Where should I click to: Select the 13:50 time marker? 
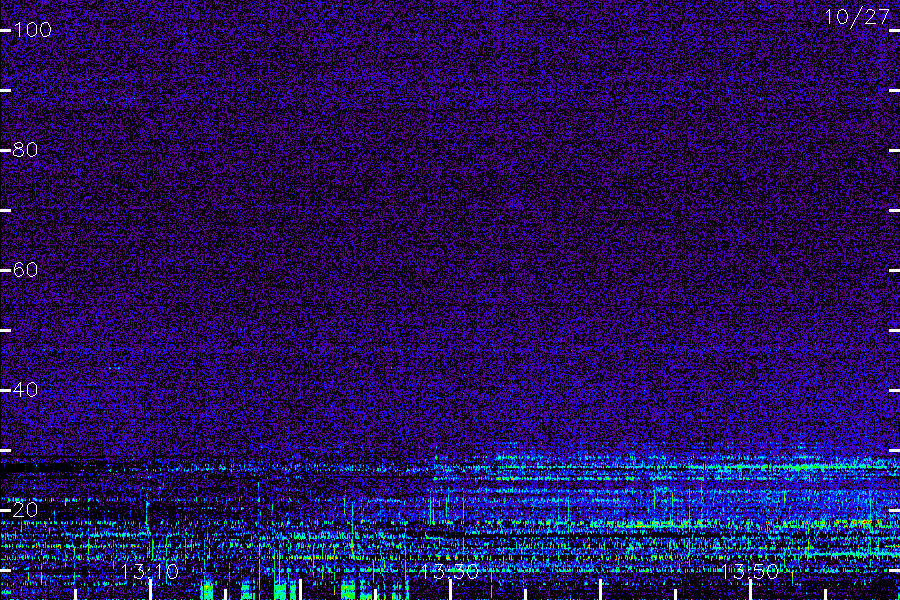tap(750, 572)
